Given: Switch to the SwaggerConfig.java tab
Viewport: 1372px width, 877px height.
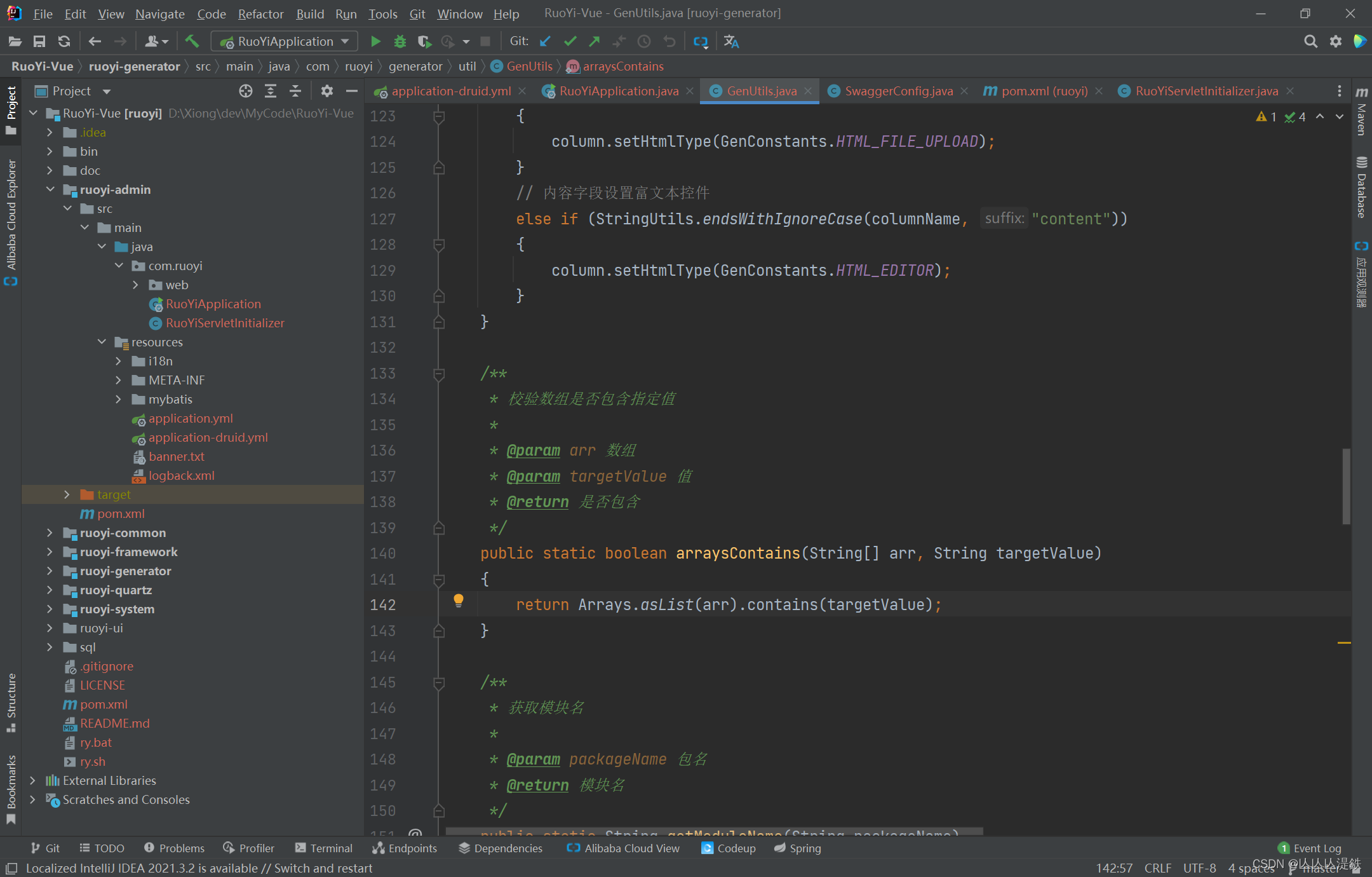Looking at the screenshot, I should 898,91.
